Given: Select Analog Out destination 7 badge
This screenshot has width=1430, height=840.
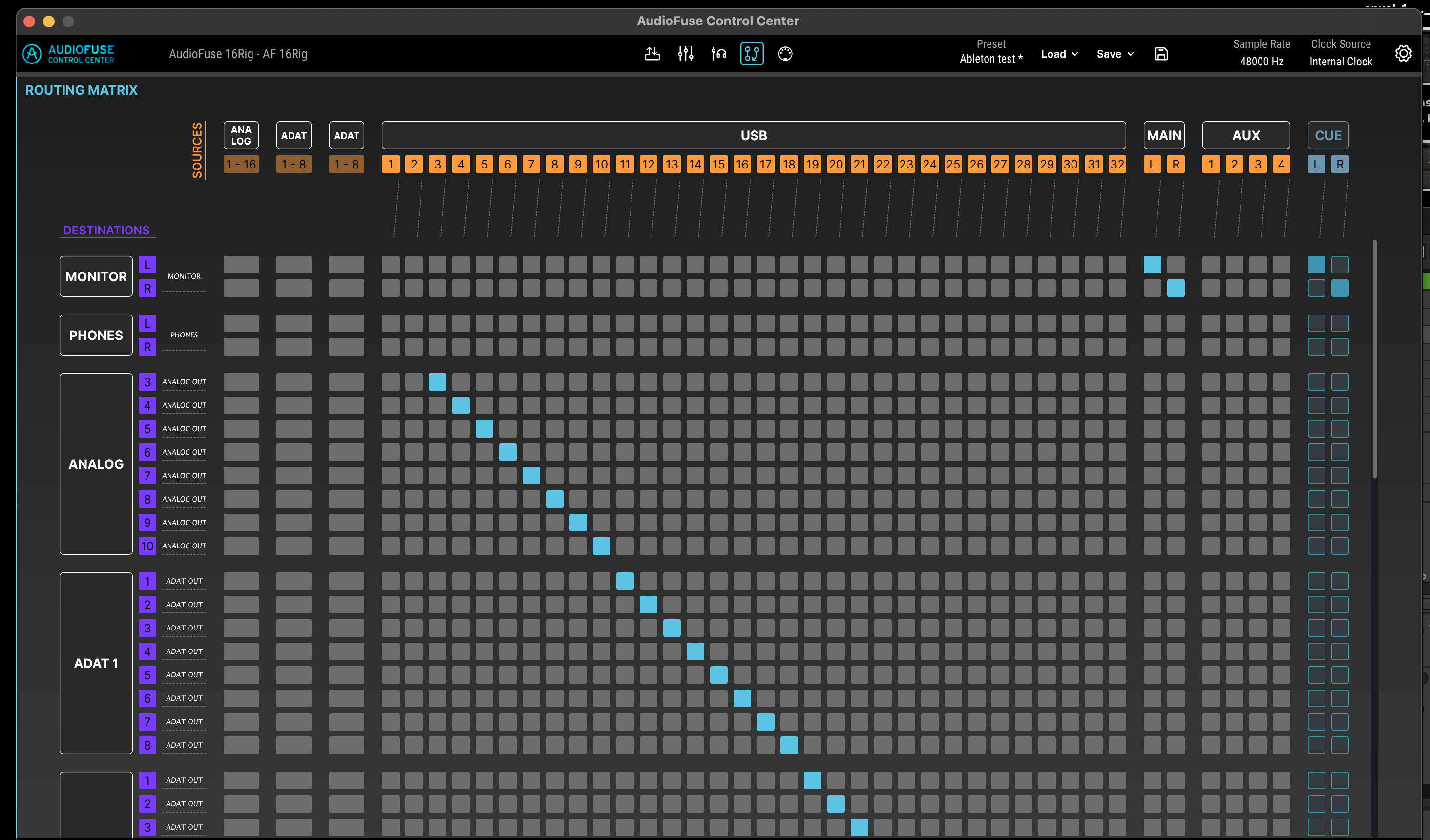Looking at the screenshot, I should (x=147, y=476).
